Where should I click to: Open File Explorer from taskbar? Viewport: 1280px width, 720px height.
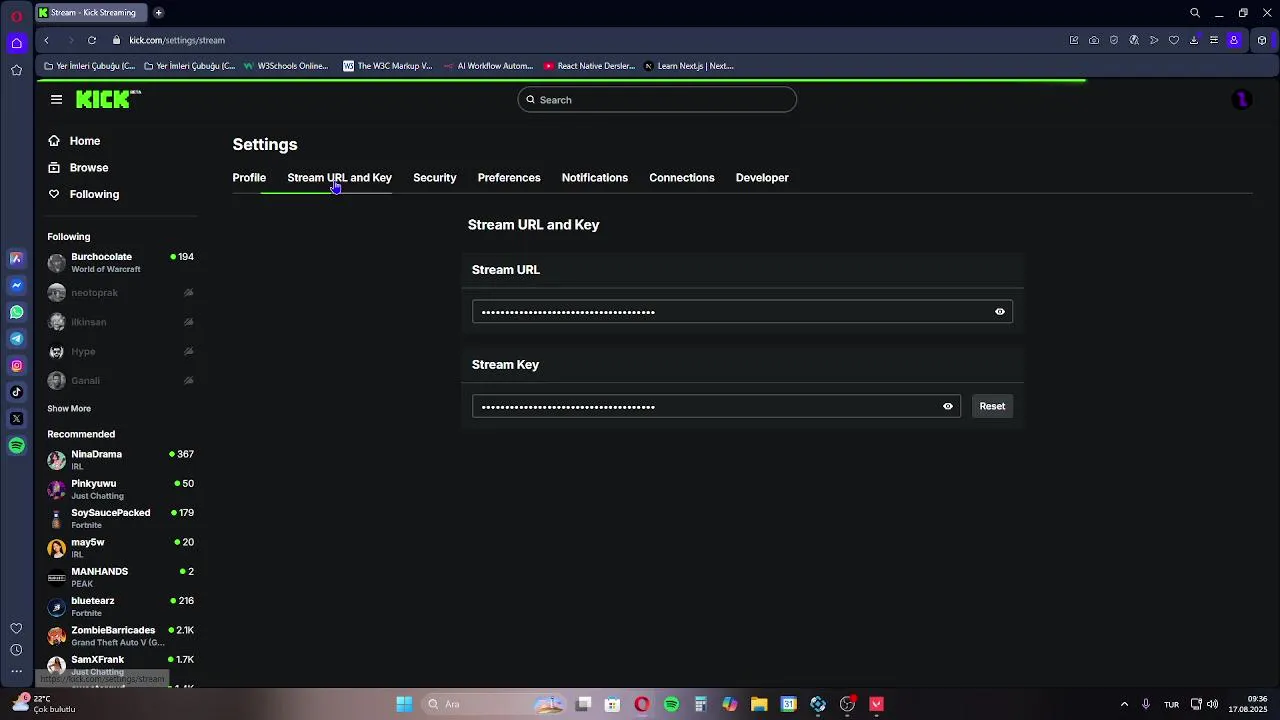point(759,704)
